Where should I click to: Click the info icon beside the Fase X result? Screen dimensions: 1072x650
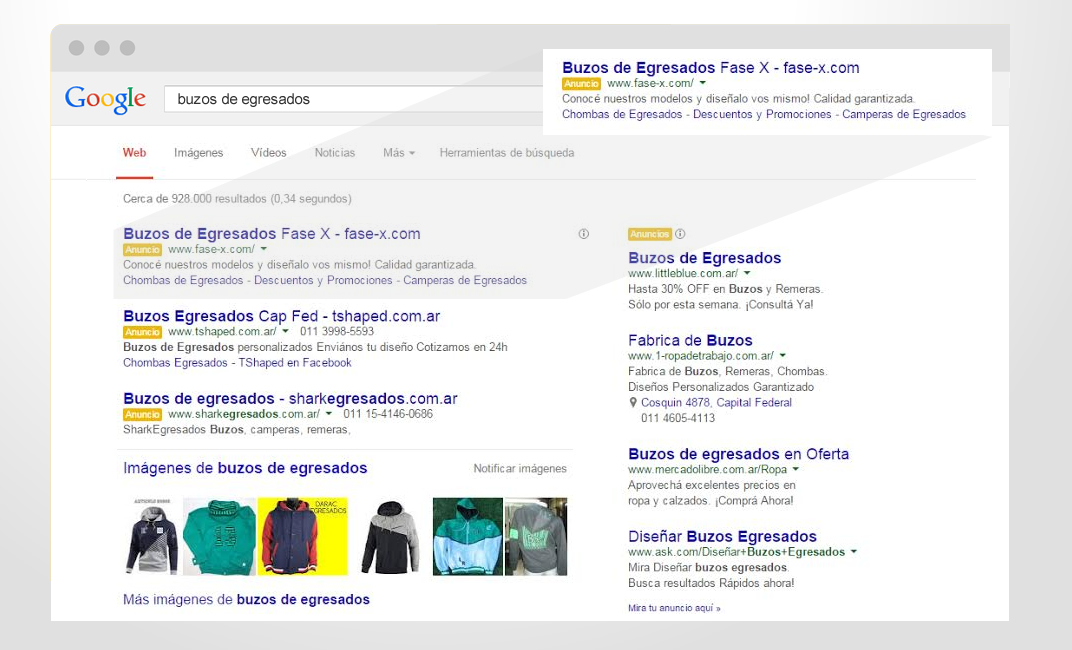(x=584, y=234)
